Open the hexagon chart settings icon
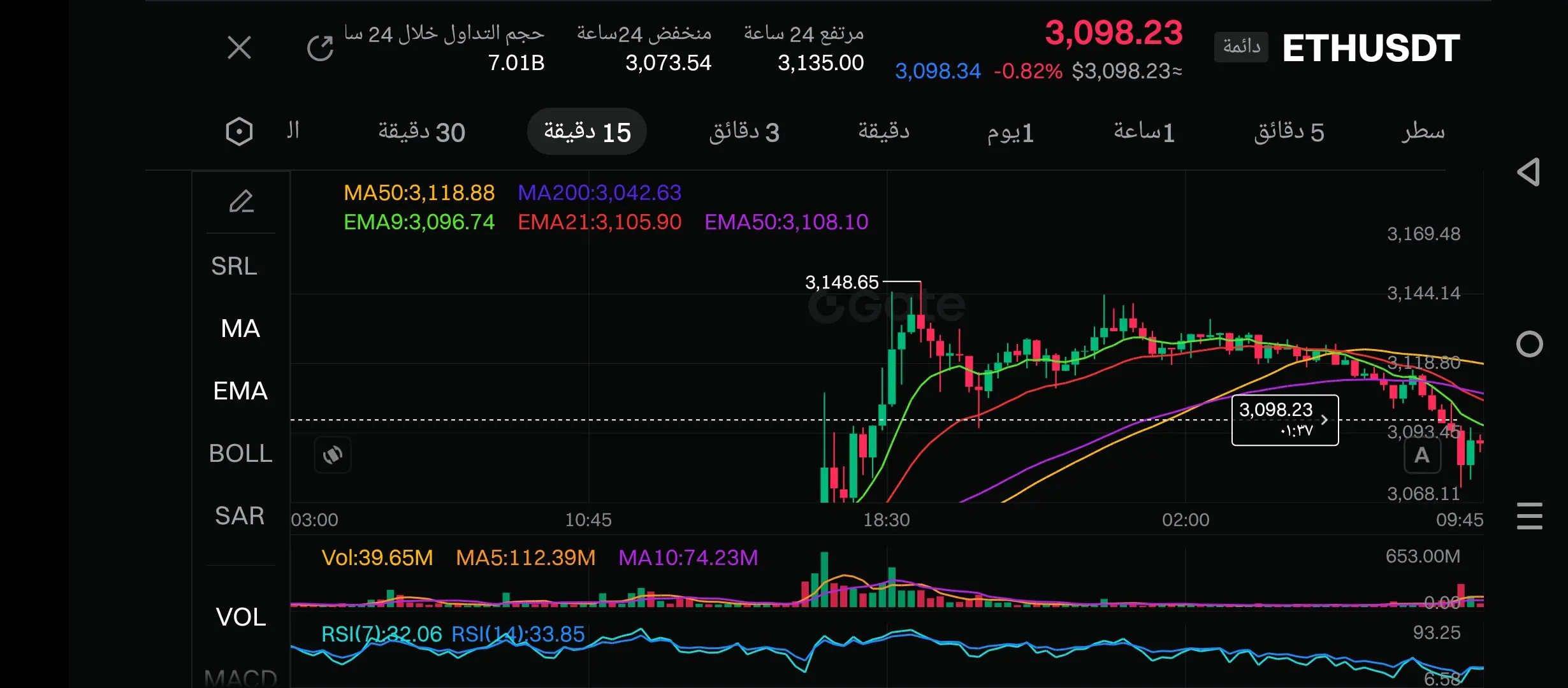Screen dimensions: 1568x688 pos(239,132)
